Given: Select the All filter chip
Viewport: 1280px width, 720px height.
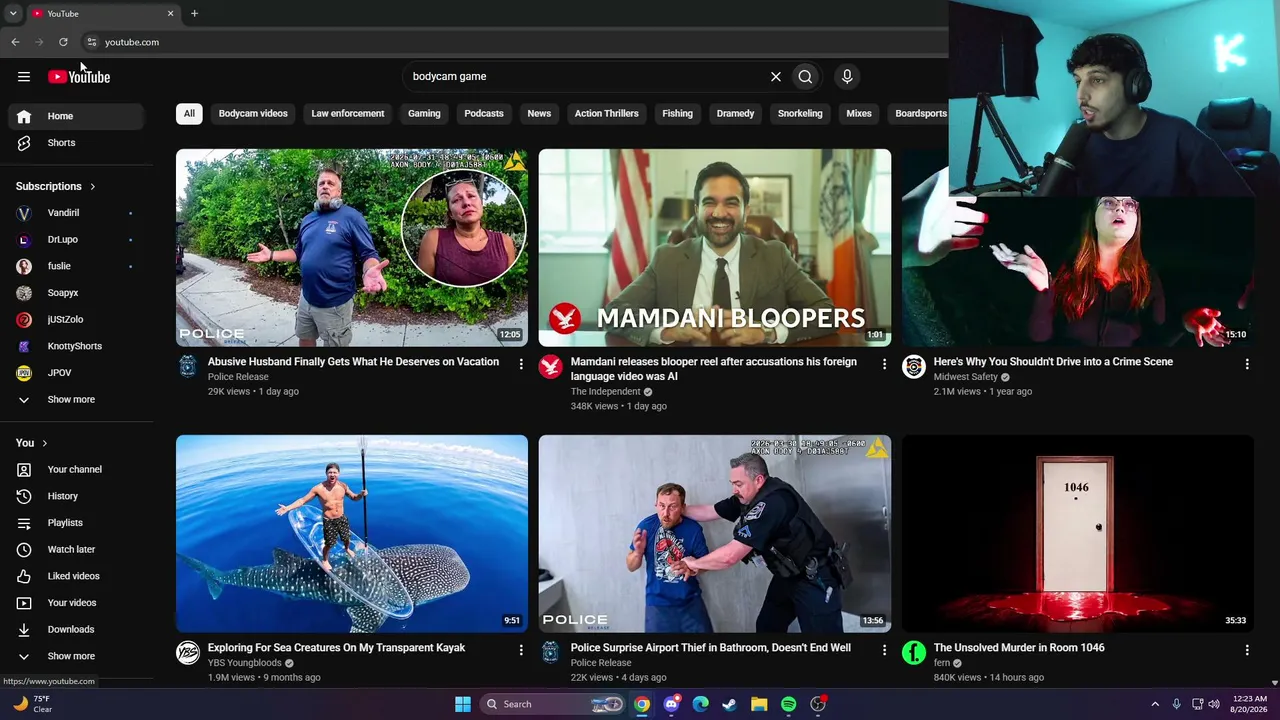Looking at the screenshot, I should point(189,114).
